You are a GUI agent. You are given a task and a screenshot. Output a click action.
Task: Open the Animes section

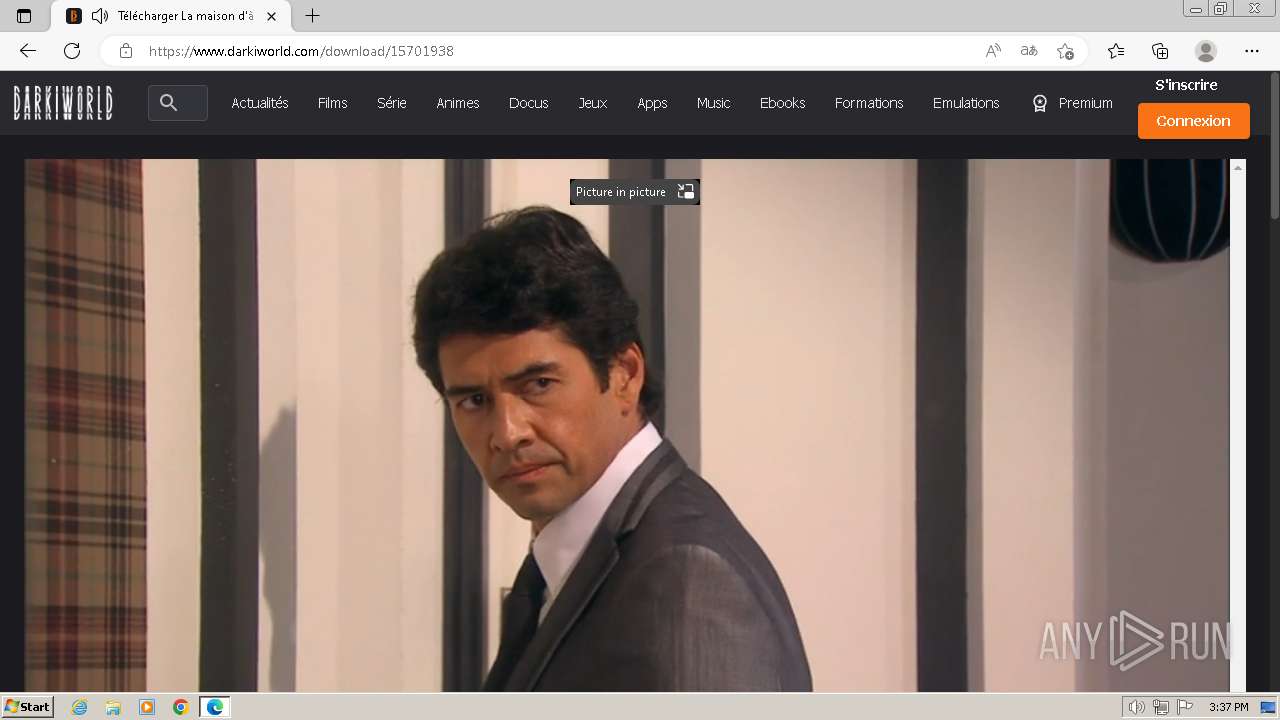tap(458, 103)
